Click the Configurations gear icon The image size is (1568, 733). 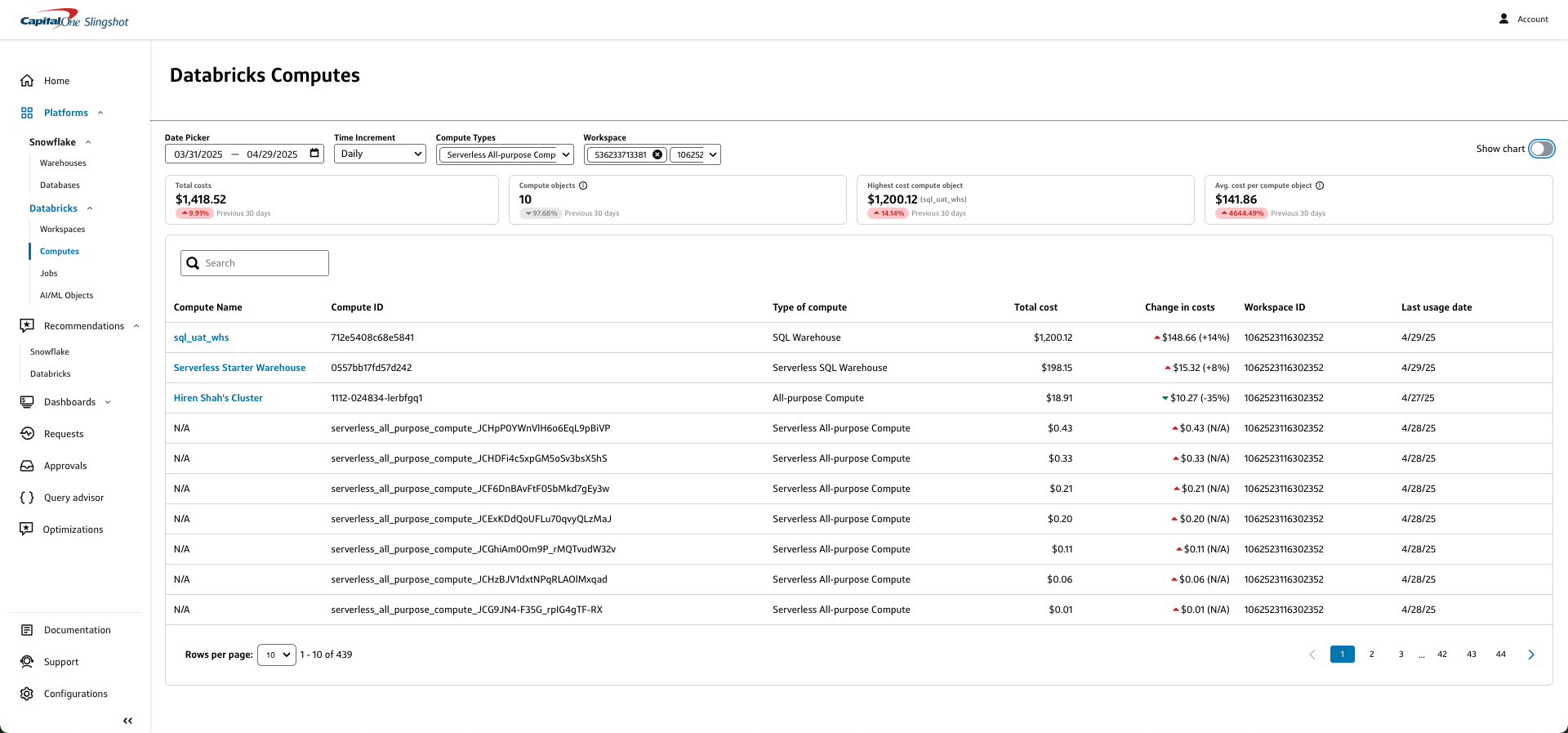pos(27,694)
